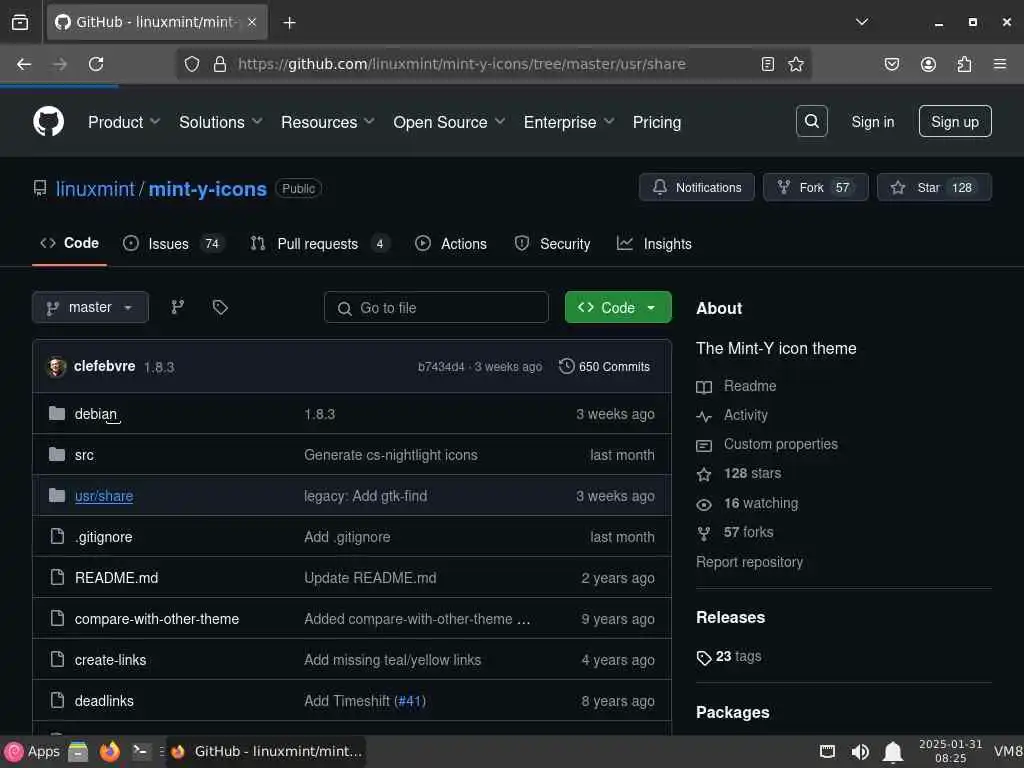Open the mint-y-icons repo name link
The width and height of the screenshot is (1024, 768).
point(208,189)
